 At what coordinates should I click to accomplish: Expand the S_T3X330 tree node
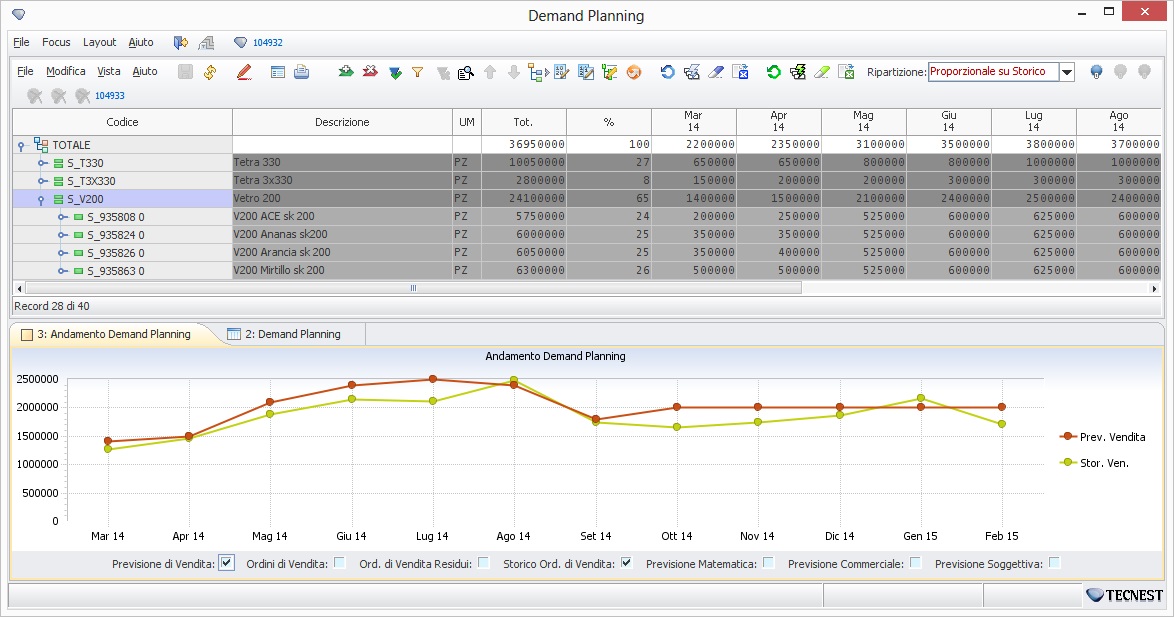click(43, 180)
